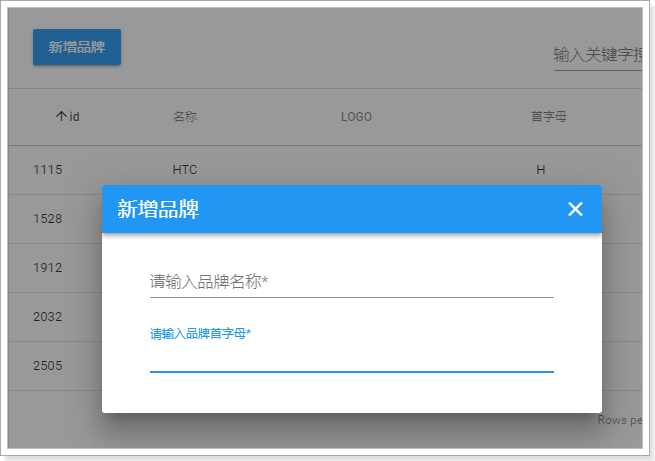Image resolution: width=655 pixels, height=461 pixels.
Task: Click into the 请输入品牌名称 field
Action: click(x=351, y=282)
